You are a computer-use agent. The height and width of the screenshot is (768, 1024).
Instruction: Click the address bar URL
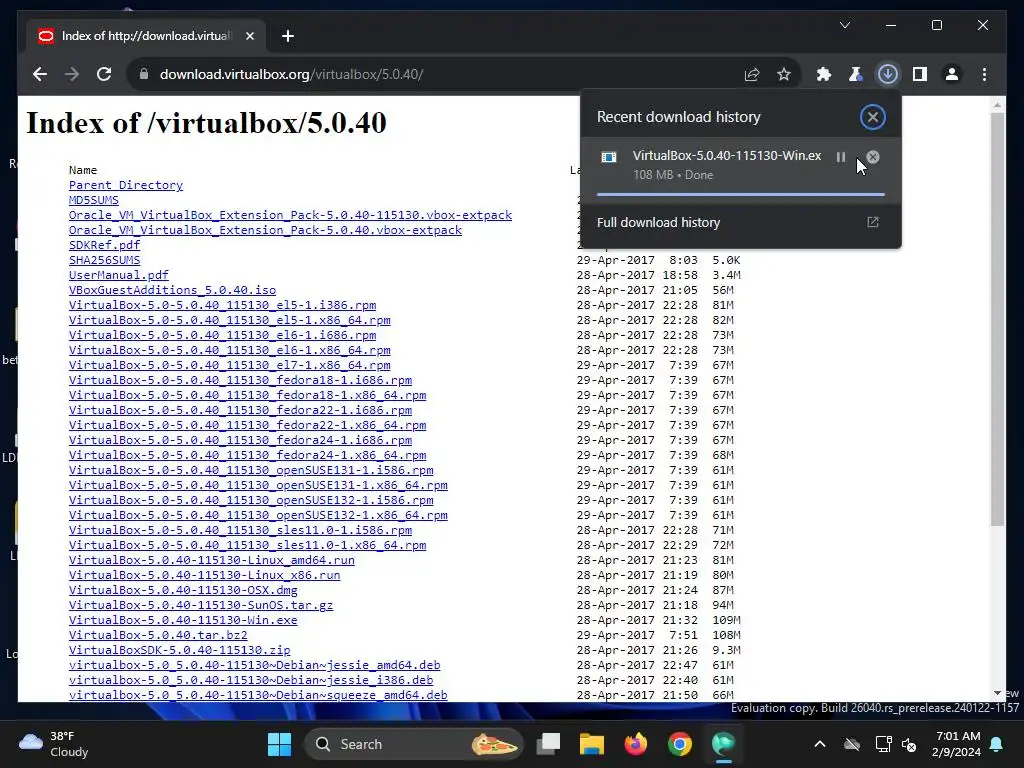click(291, 74)
